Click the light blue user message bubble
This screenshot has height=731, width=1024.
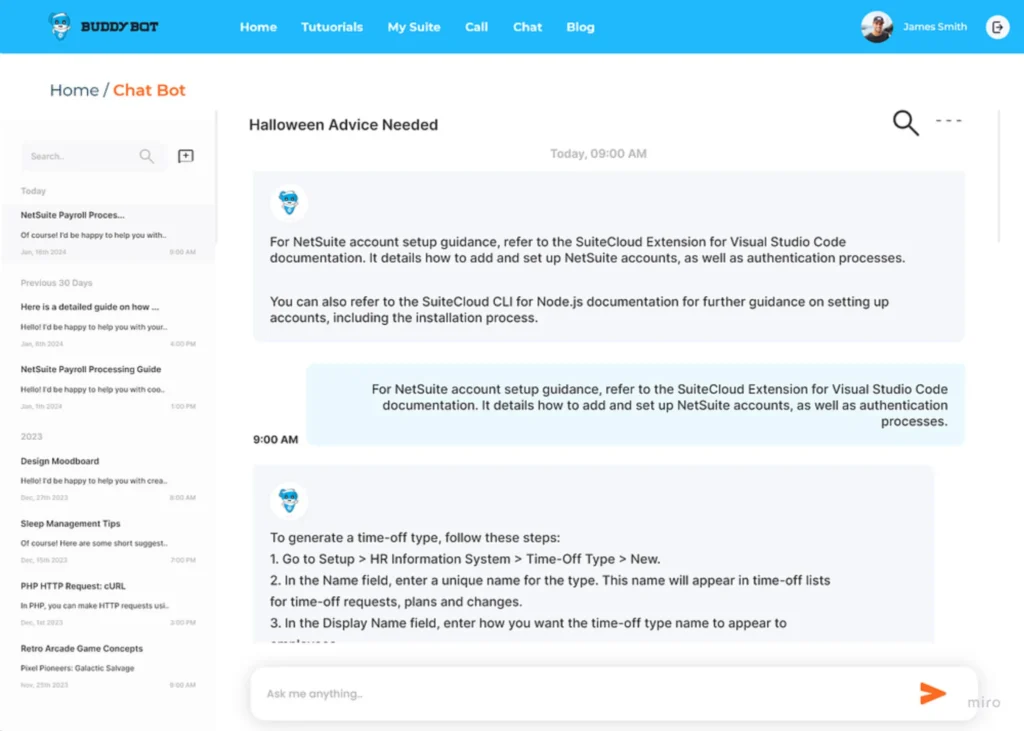[x=635, y=405]
